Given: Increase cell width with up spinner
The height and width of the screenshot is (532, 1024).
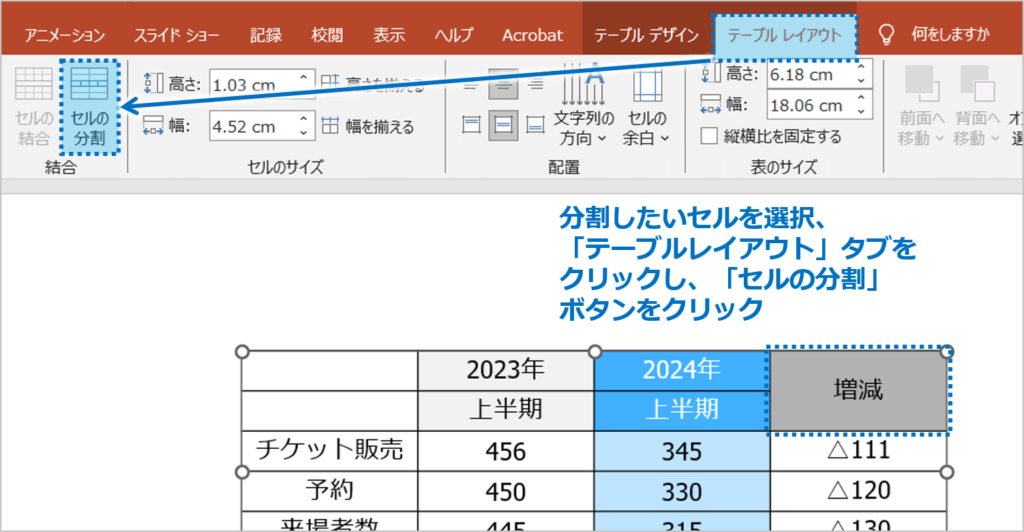Looking at the screenshot, I should (x=304, y=119).
